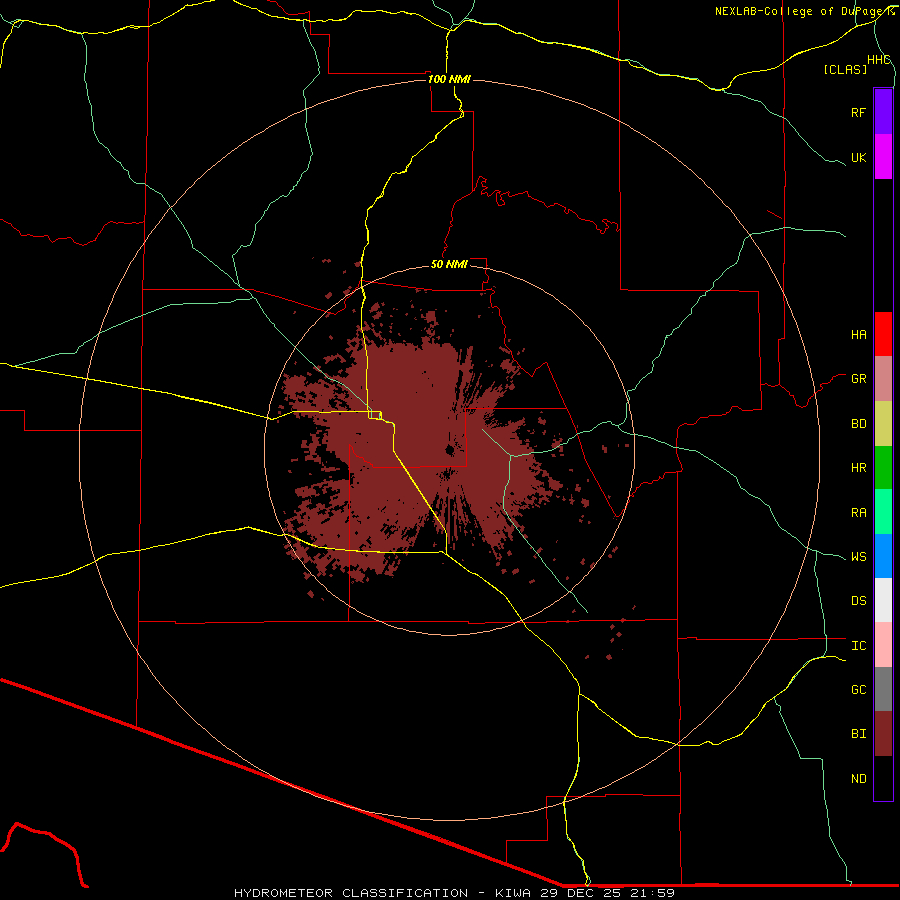Viewport: 900px width, 900px height.
Task: Click the IC legend label
Action: 858,646
